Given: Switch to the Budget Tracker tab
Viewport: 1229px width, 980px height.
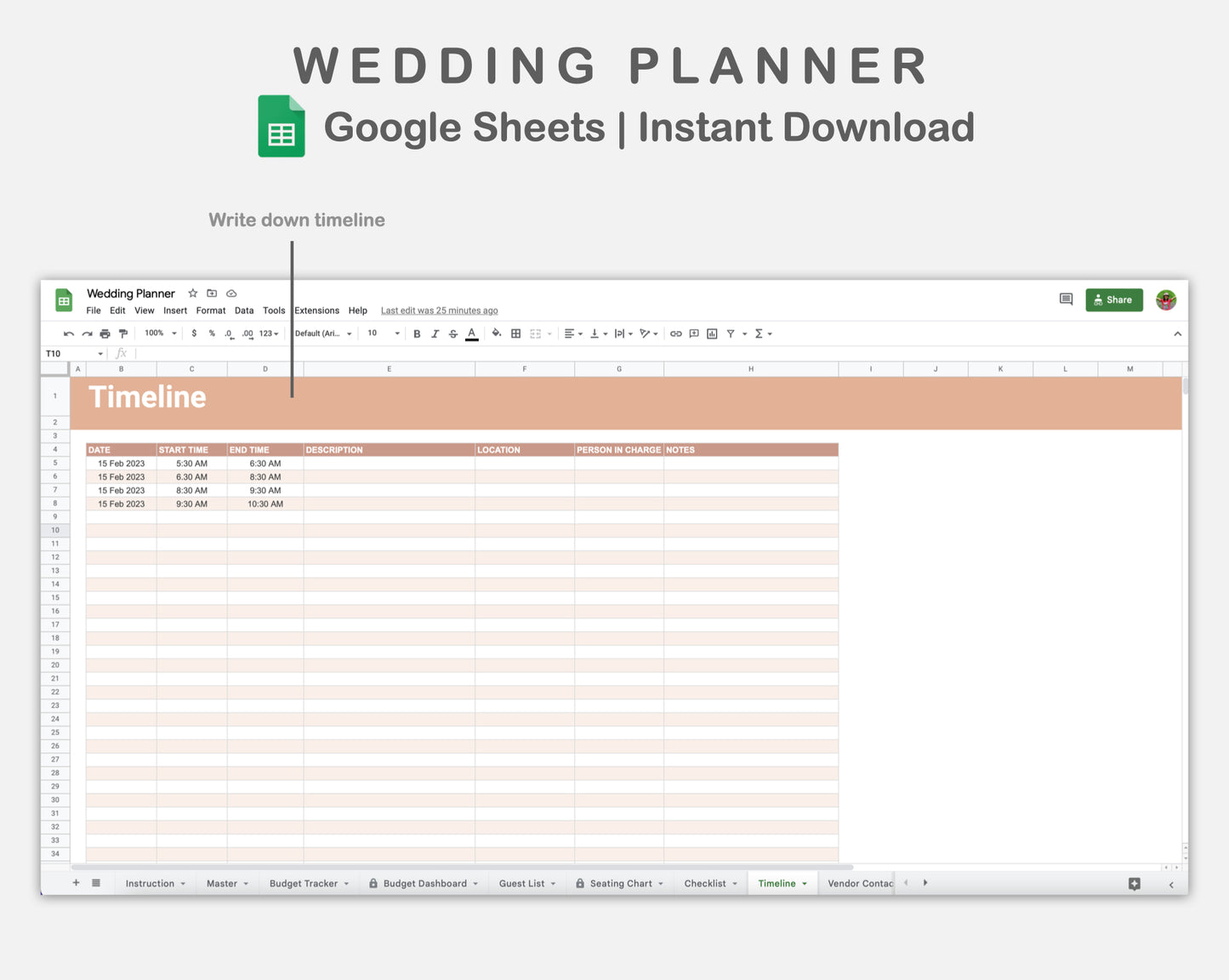Looking at the screenshot, I should click(303, 883).
